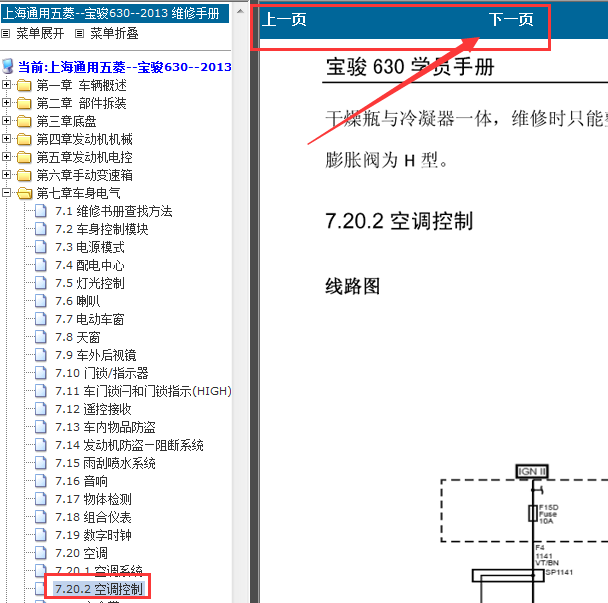Collapse 第七章车身电气 tree node

(6, 192)
